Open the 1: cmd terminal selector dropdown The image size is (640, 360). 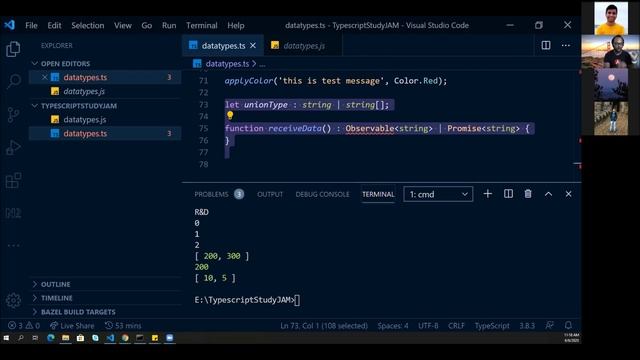click(438, 194)
